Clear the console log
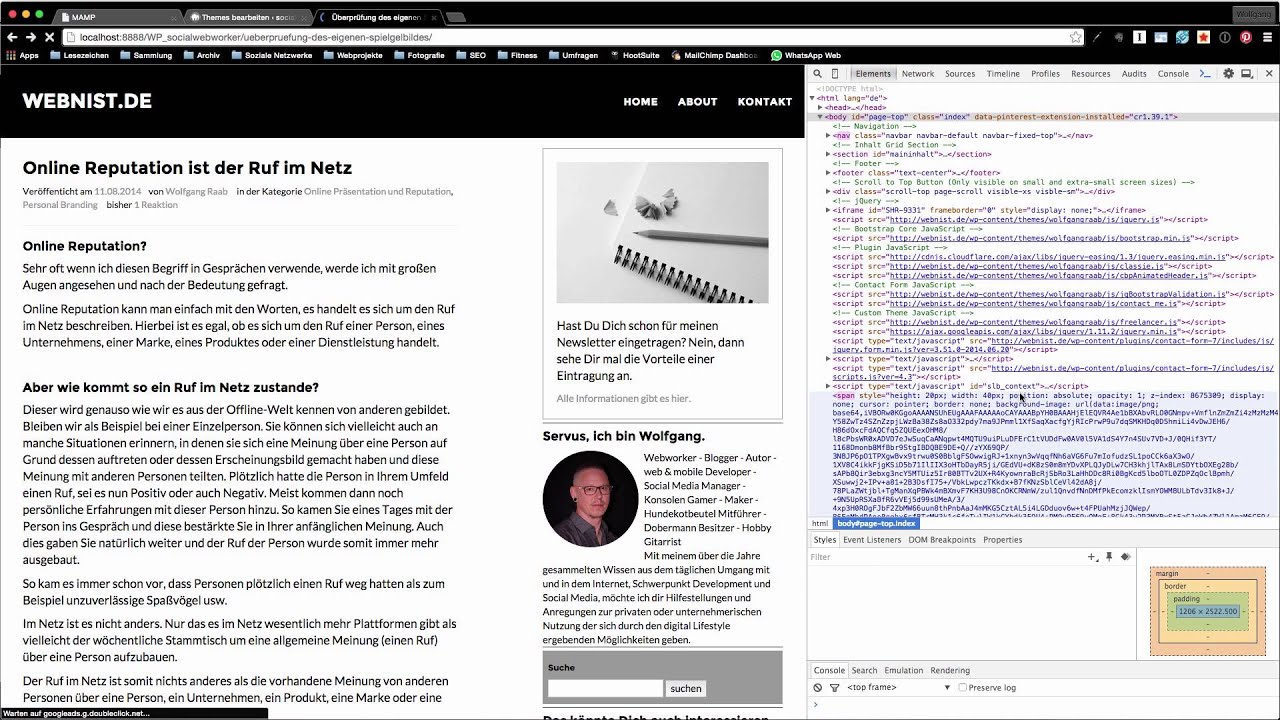 818,688
